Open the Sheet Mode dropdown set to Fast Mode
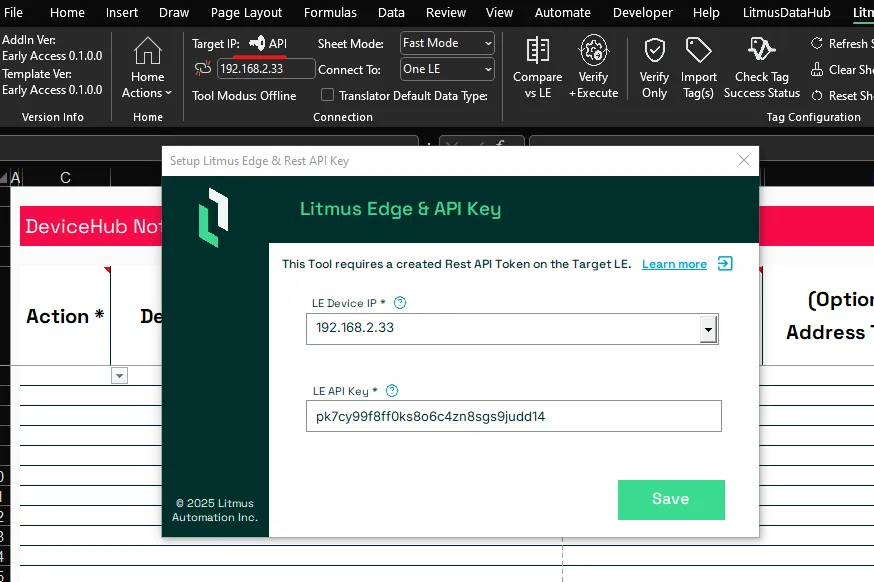Screen dimensions: 874x582 [x=447, y=43]
